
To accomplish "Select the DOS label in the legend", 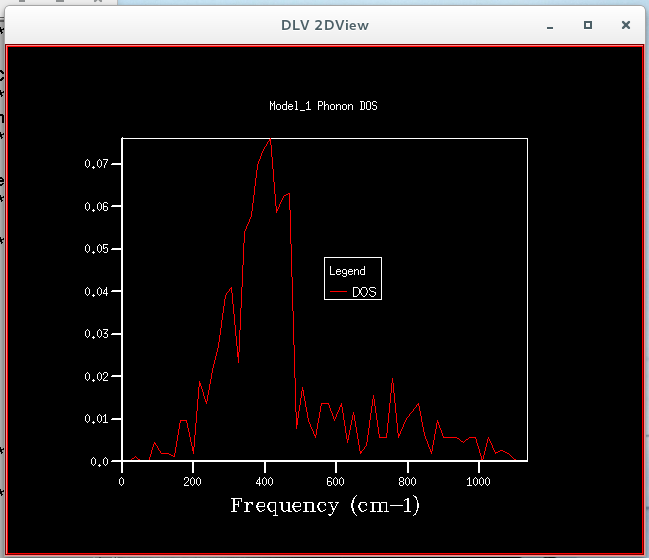I will 364,292.
